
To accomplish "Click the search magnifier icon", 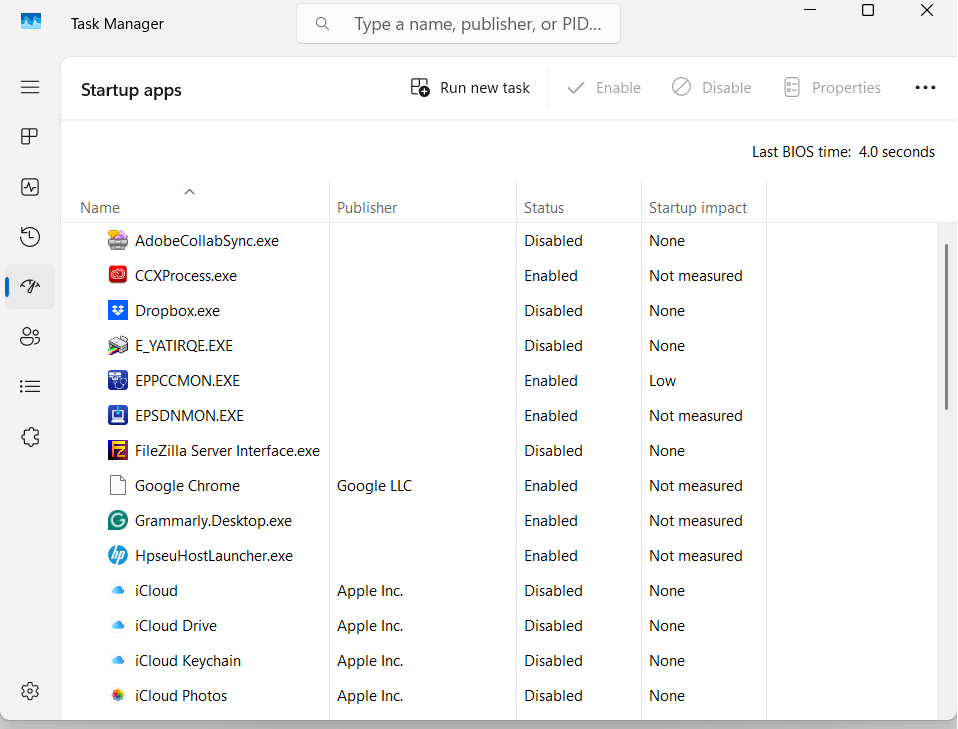I will point(322,24).
